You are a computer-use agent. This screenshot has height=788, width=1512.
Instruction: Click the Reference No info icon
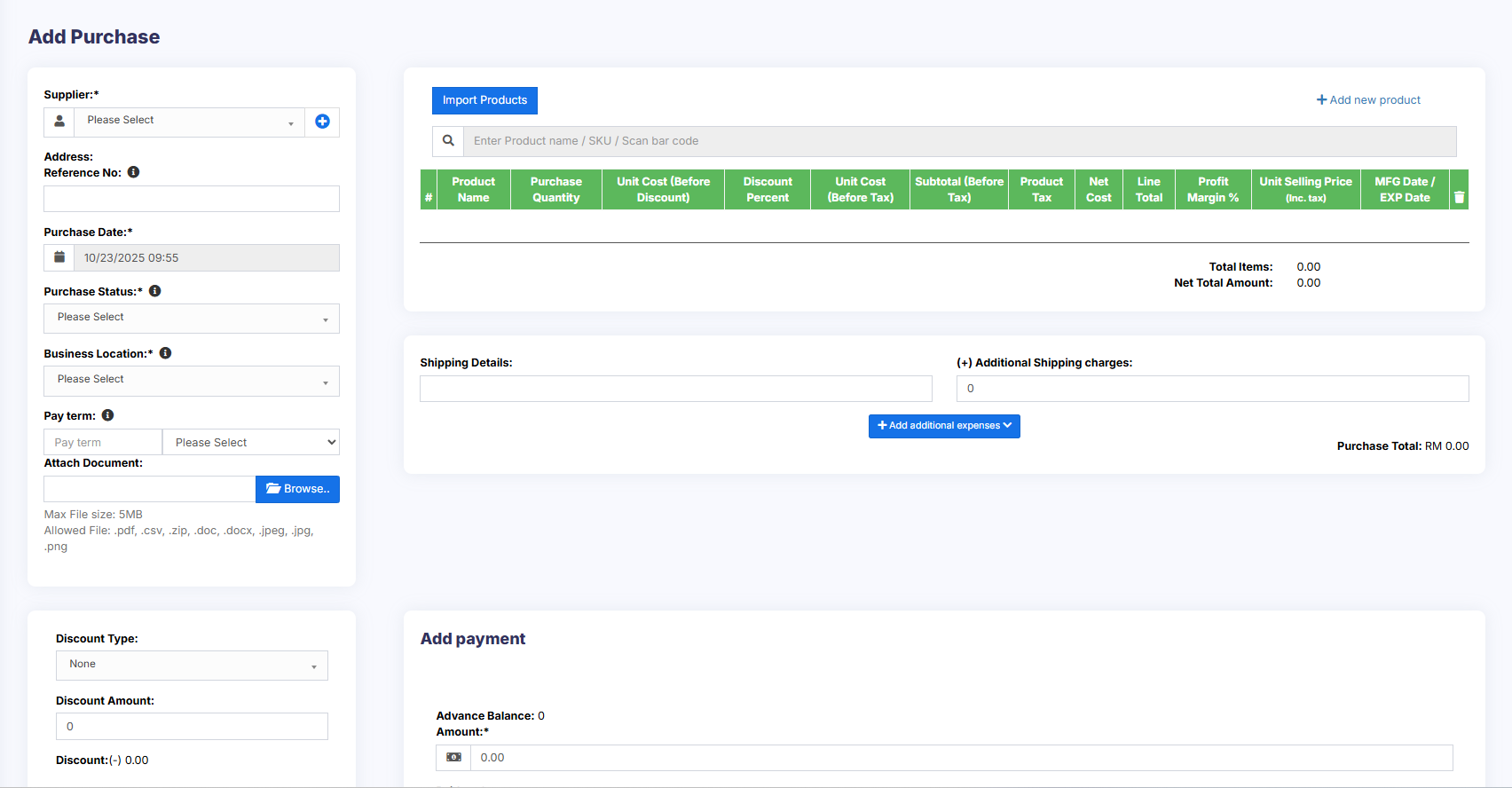[133, 172]
